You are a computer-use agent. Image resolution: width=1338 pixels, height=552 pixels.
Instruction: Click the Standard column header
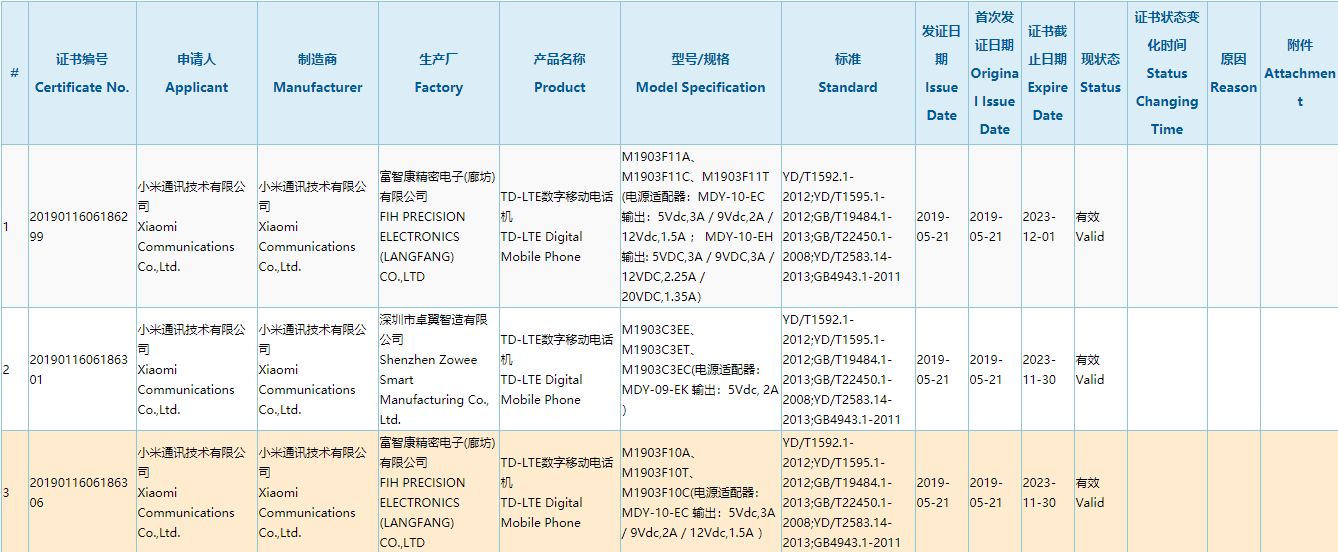coord(847,73)
